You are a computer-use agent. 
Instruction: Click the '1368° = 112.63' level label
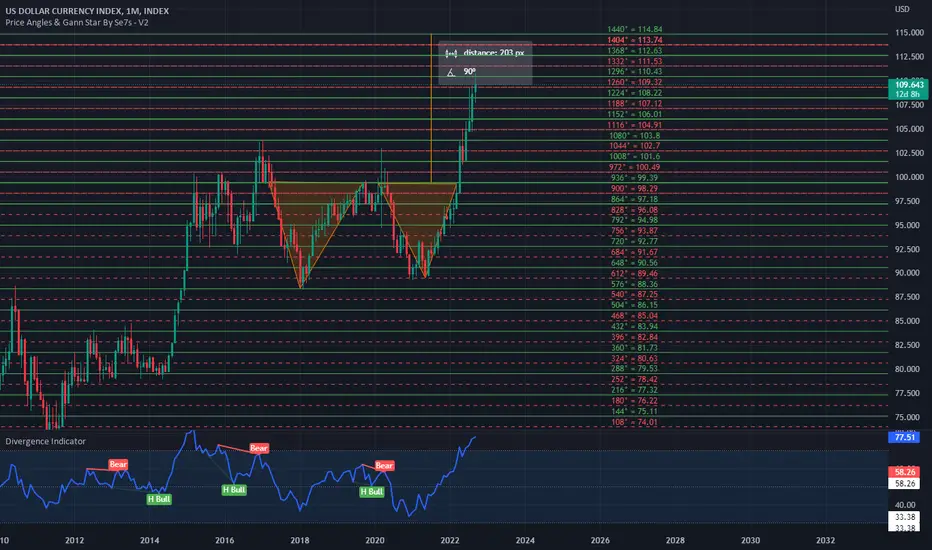[x=634, y=51]
